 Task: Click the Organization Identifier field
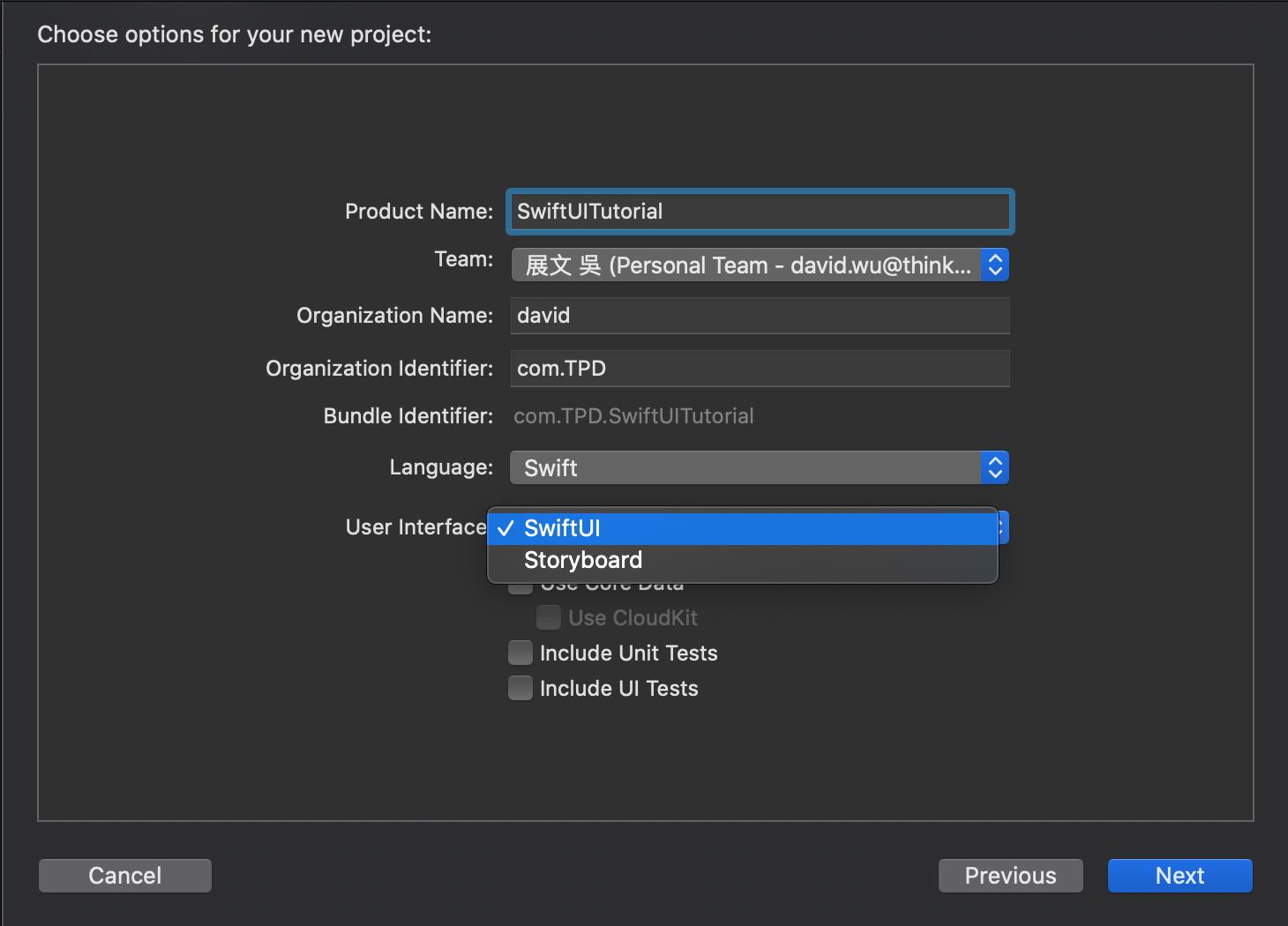click(x=760, y=369)
